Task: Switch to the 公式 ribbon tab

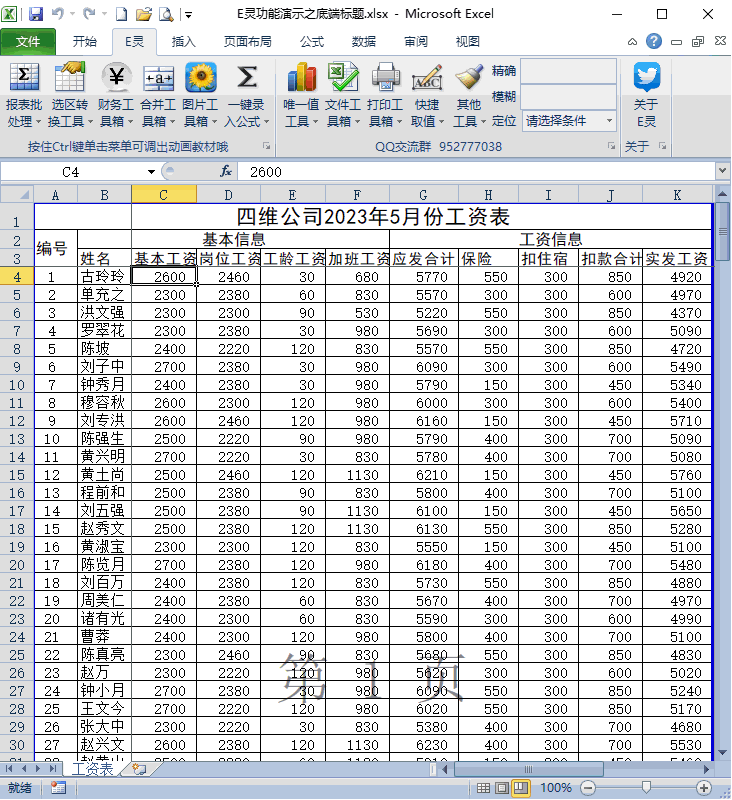Action: click(312, 41)
